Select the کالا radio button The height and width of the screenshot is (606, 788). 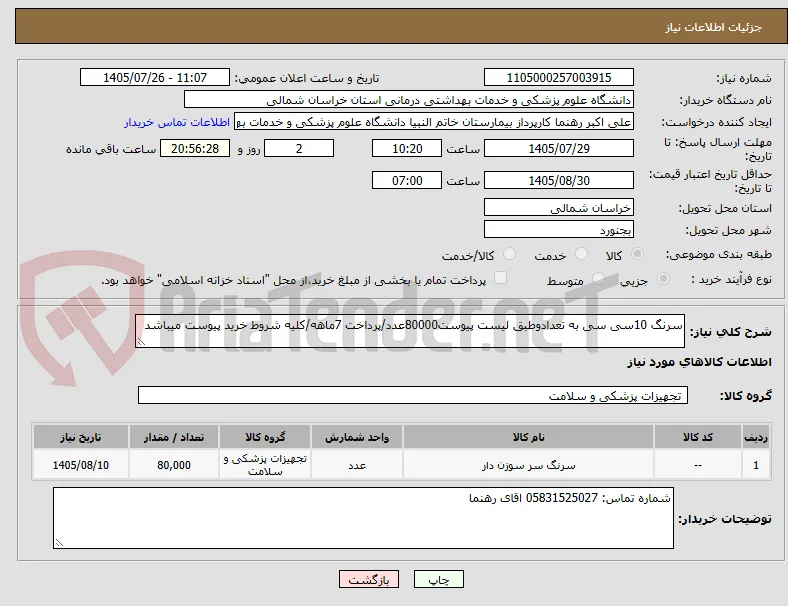(x=637, y=254)
